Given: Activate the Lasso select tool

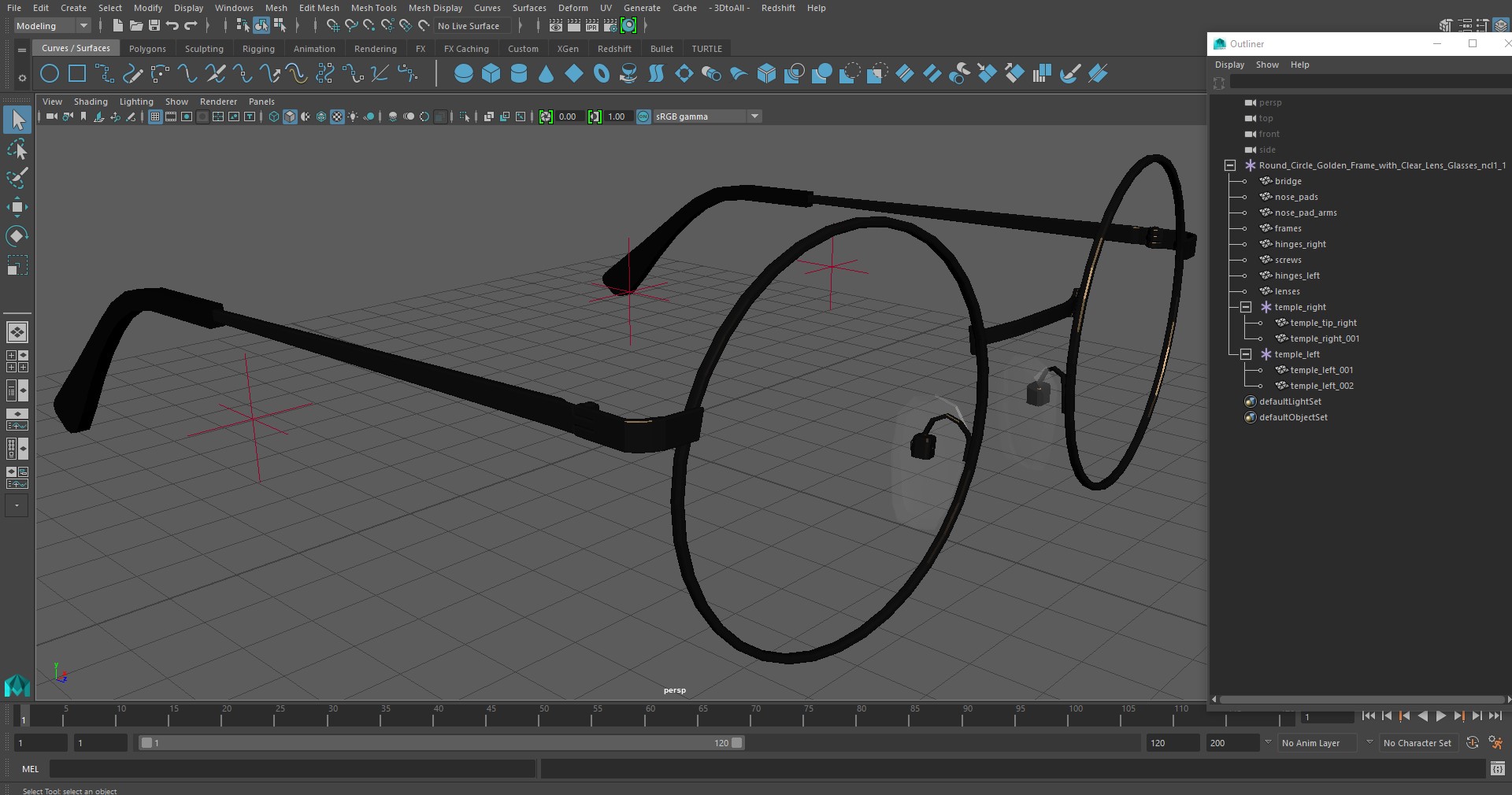Looking at the screenshot, I should 17,149.
